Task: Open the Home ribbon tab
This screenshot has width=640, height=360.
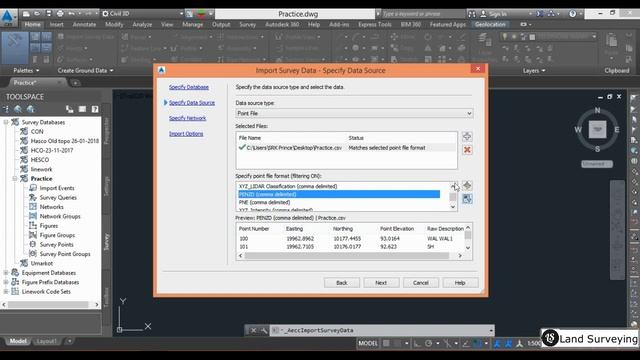Action: pos(32,24)
